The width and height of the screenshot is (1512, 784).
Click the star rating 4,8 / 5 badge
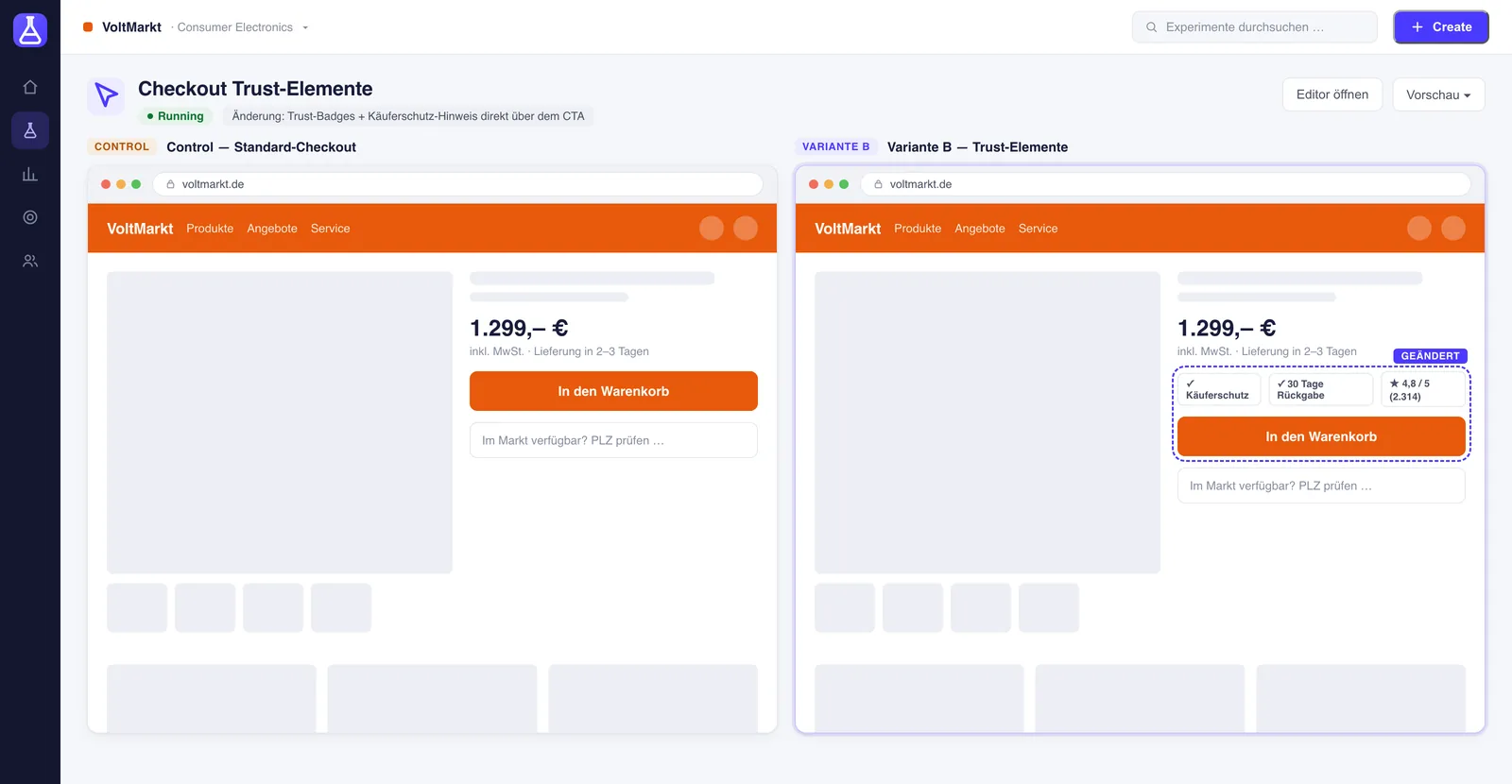point(1423,389)
